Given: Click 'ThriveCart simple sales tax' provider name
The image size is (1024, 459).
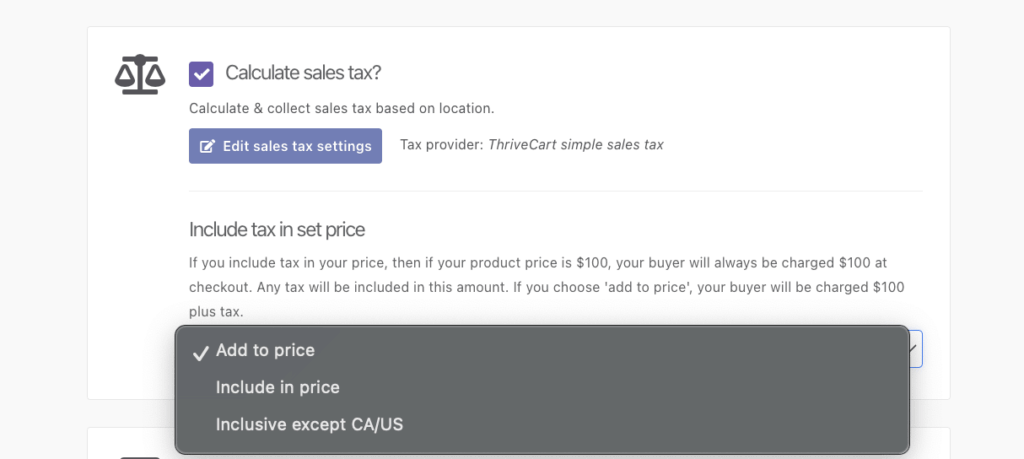Looking at the screenshot, I should (575, 145).
